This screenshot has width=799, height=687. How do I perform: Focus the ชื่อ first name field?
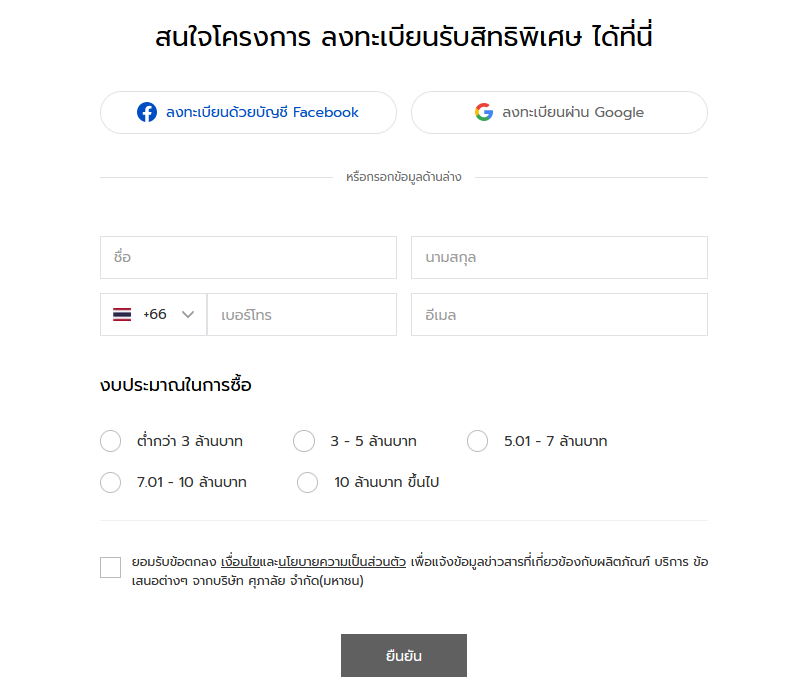tap(248, 257)
